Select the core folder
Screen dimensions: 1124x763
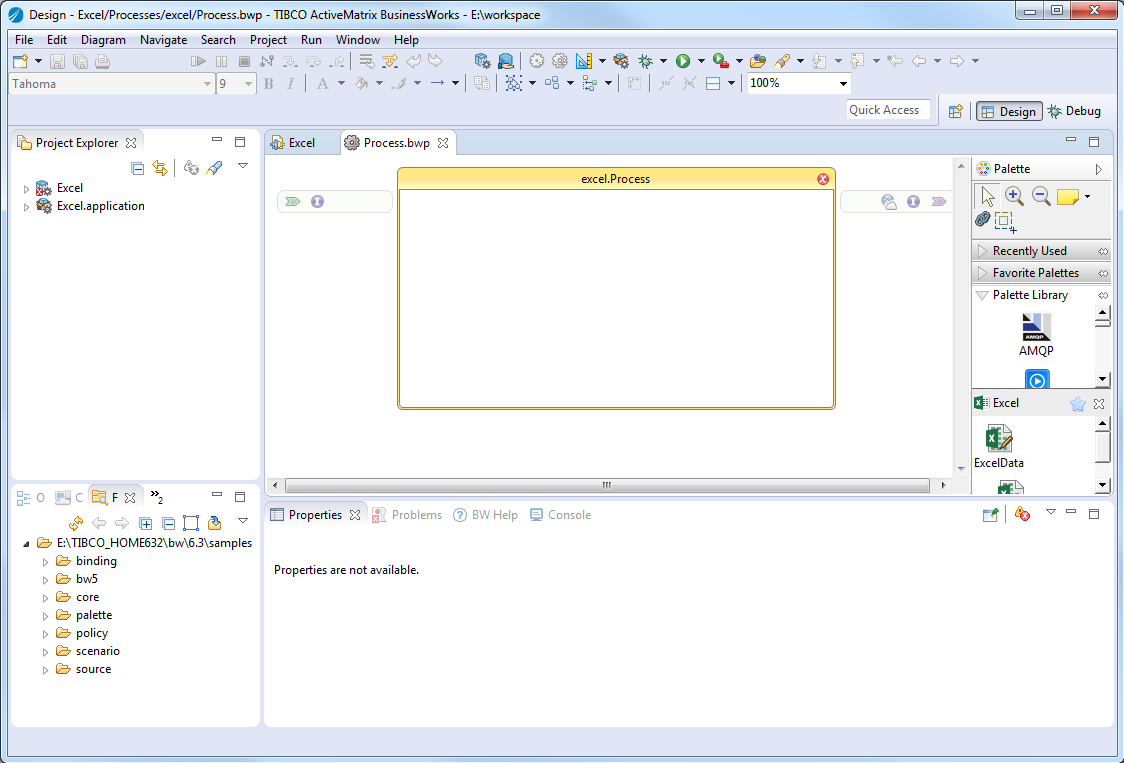pos(87,597)
